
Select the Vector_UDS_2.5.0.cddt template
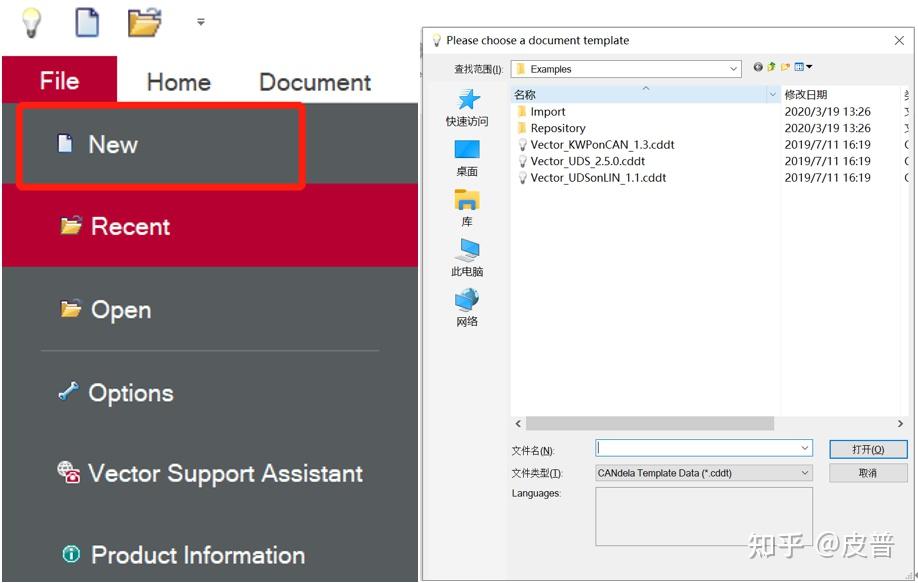point(581,161)
